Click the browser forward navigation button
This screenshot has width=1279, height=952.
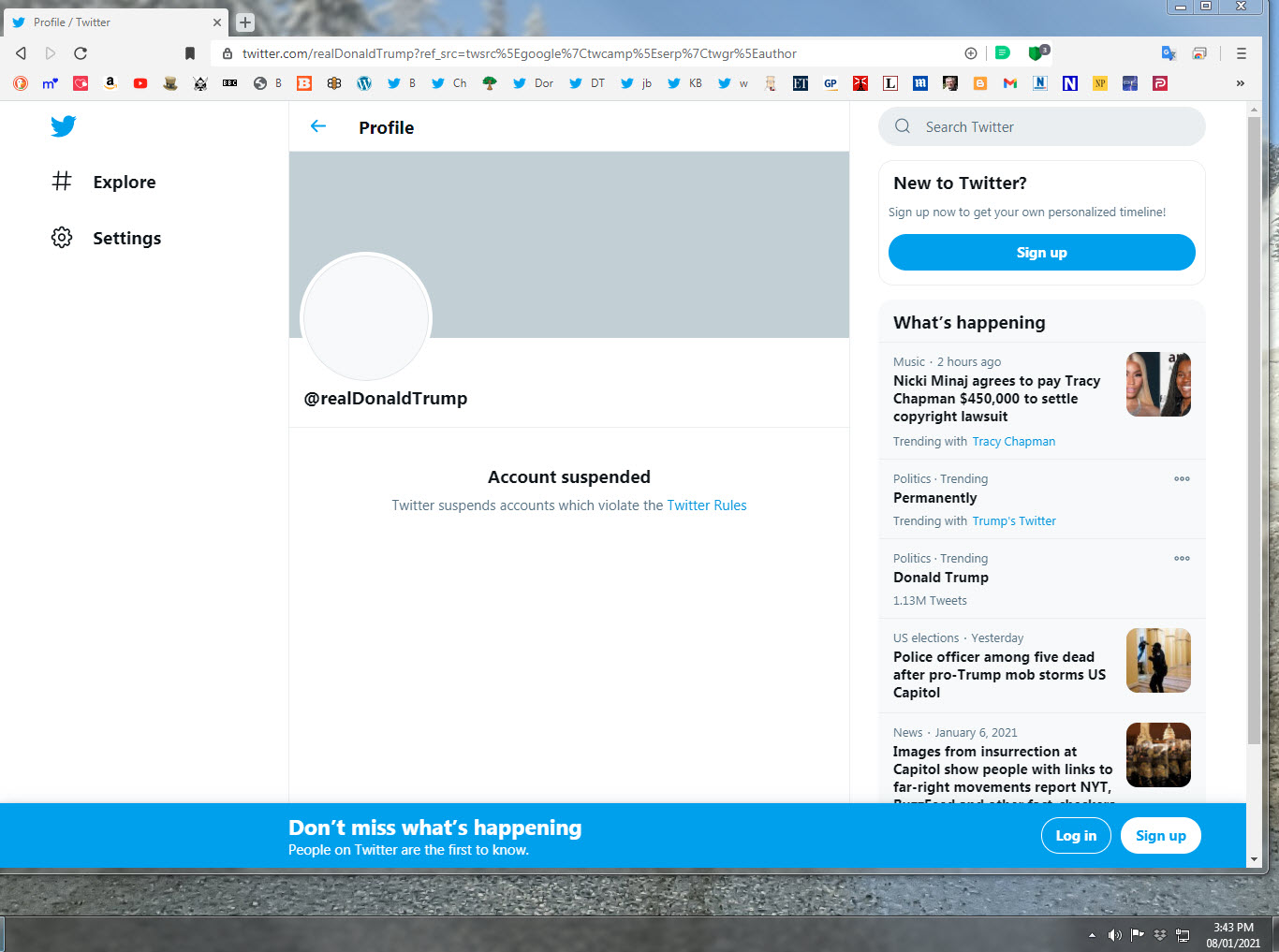point(51,53)
